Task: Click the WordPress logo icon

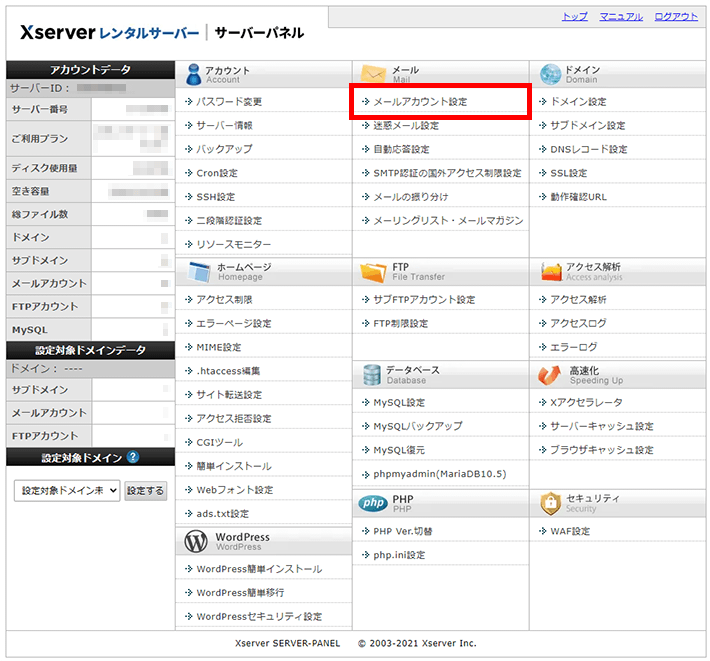Action: coord(196,541)
